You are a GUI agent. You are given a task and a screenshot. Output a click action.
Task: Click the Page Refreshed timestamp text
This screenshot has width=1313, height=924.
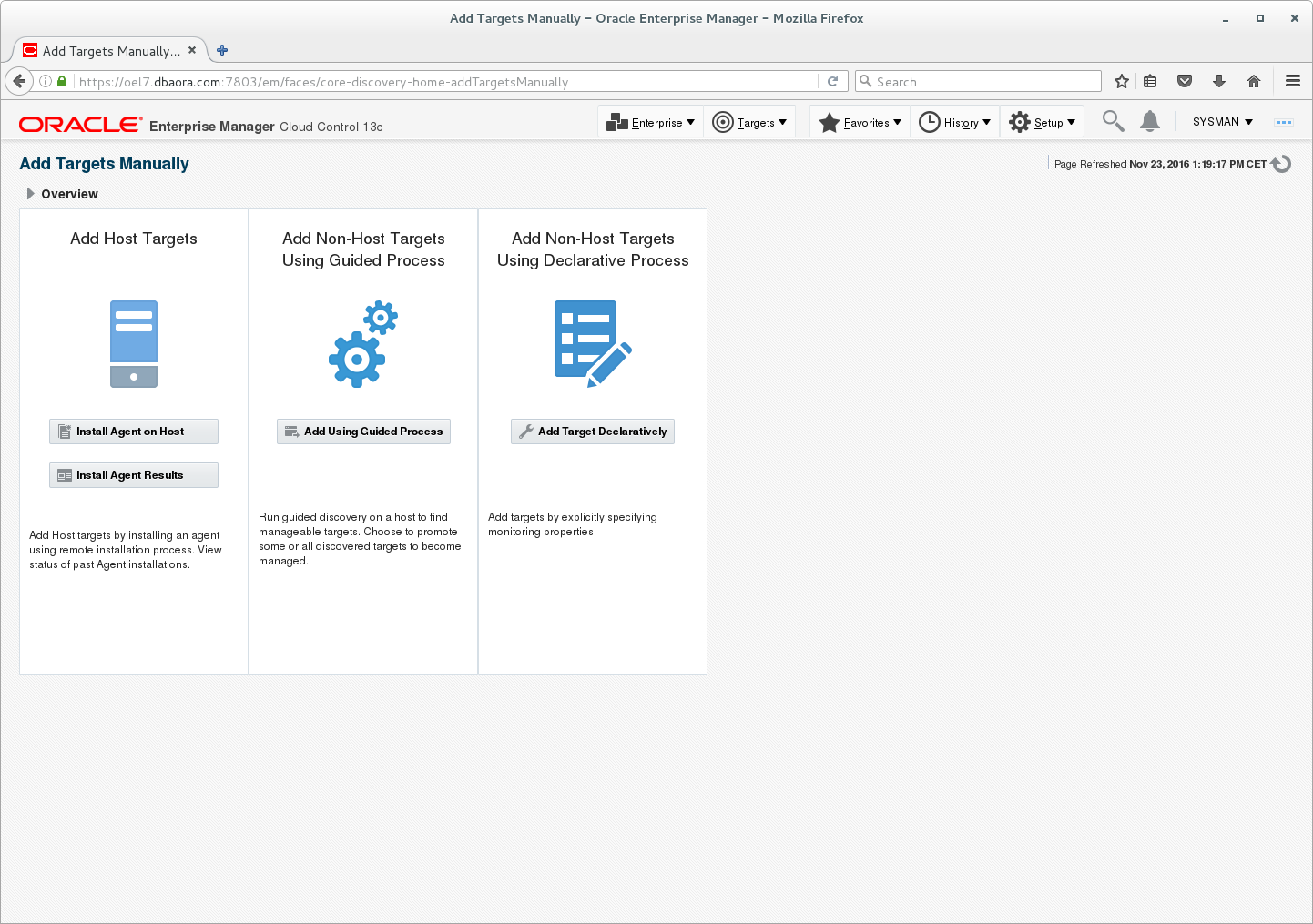click(x=1160, y=164)
